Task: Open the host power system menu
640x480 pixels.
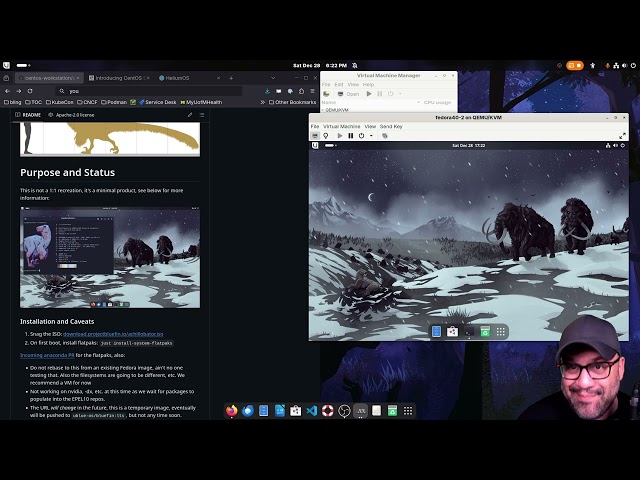Action: pos(633,65)
